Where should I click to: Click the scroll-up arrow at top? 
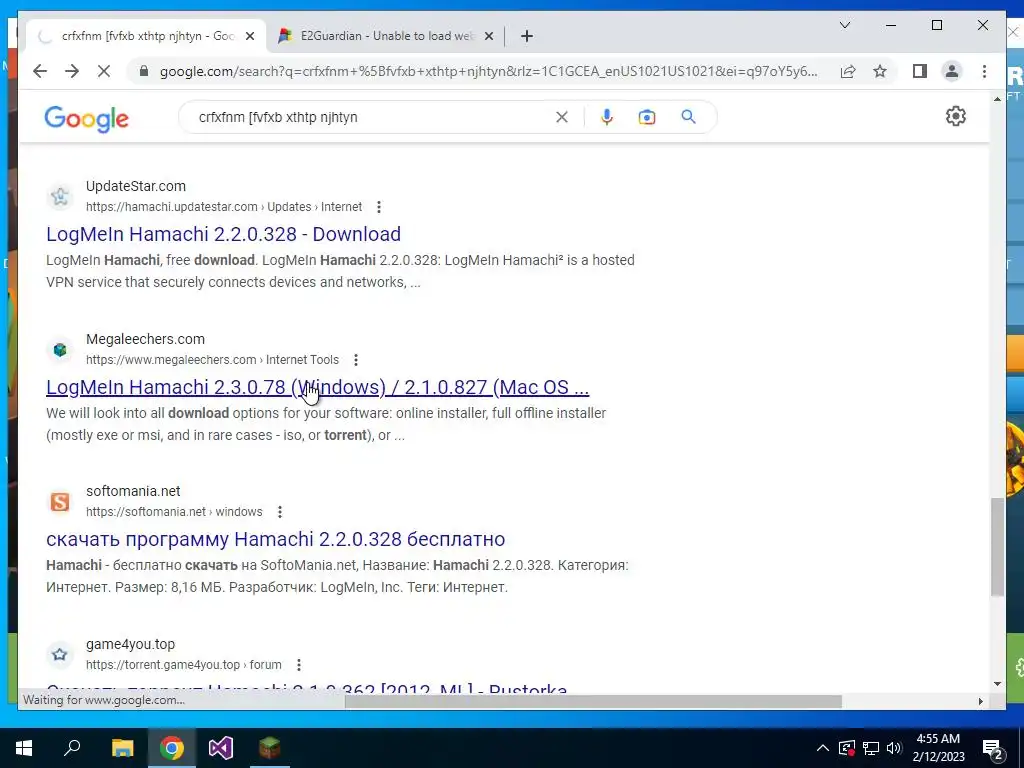[x=997, y=99]
